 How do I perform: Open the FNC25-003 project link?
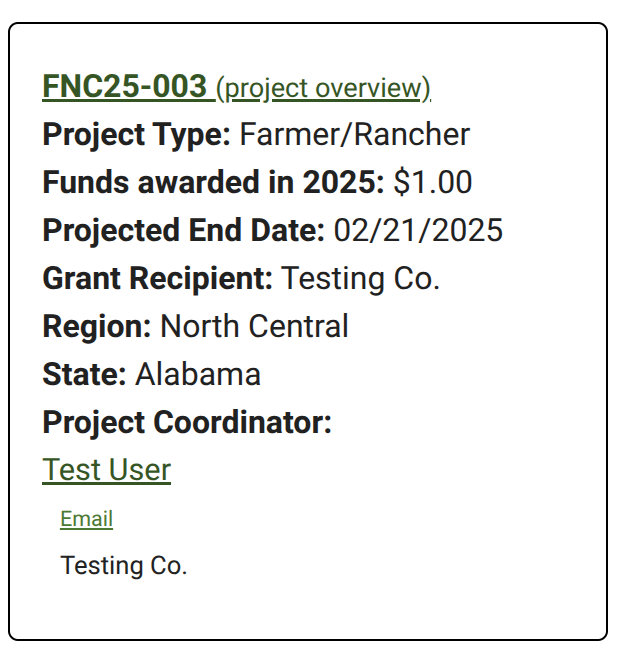pyautogui.click(x=124, y=87)
